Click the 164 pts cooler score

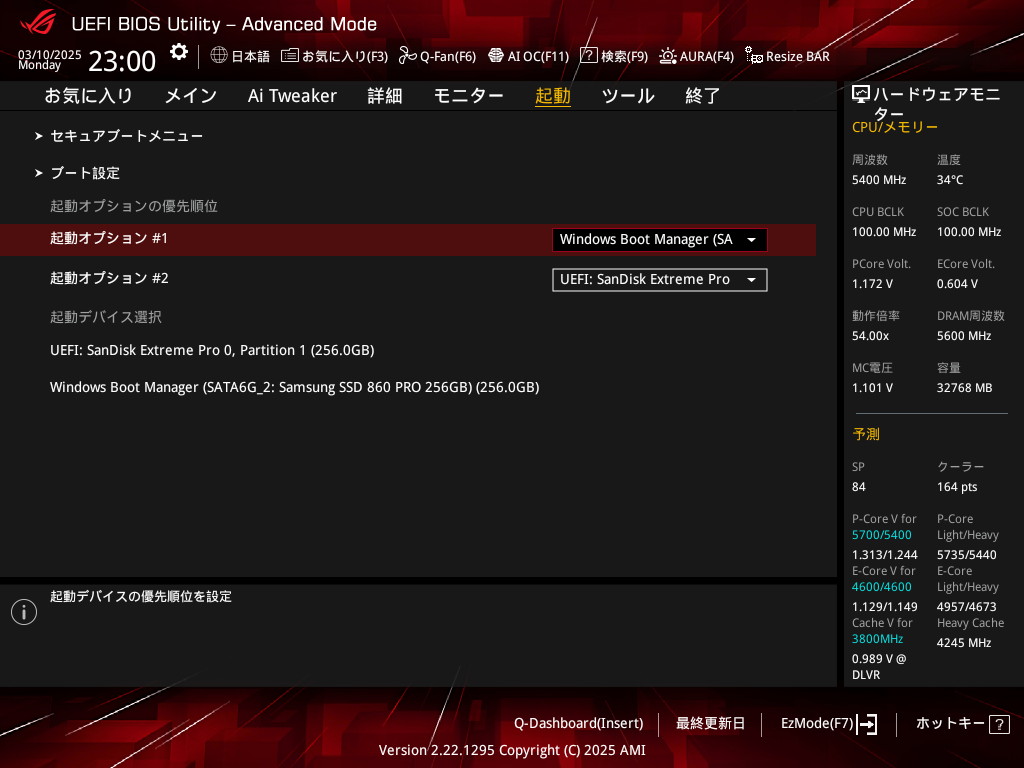[957, 487]
